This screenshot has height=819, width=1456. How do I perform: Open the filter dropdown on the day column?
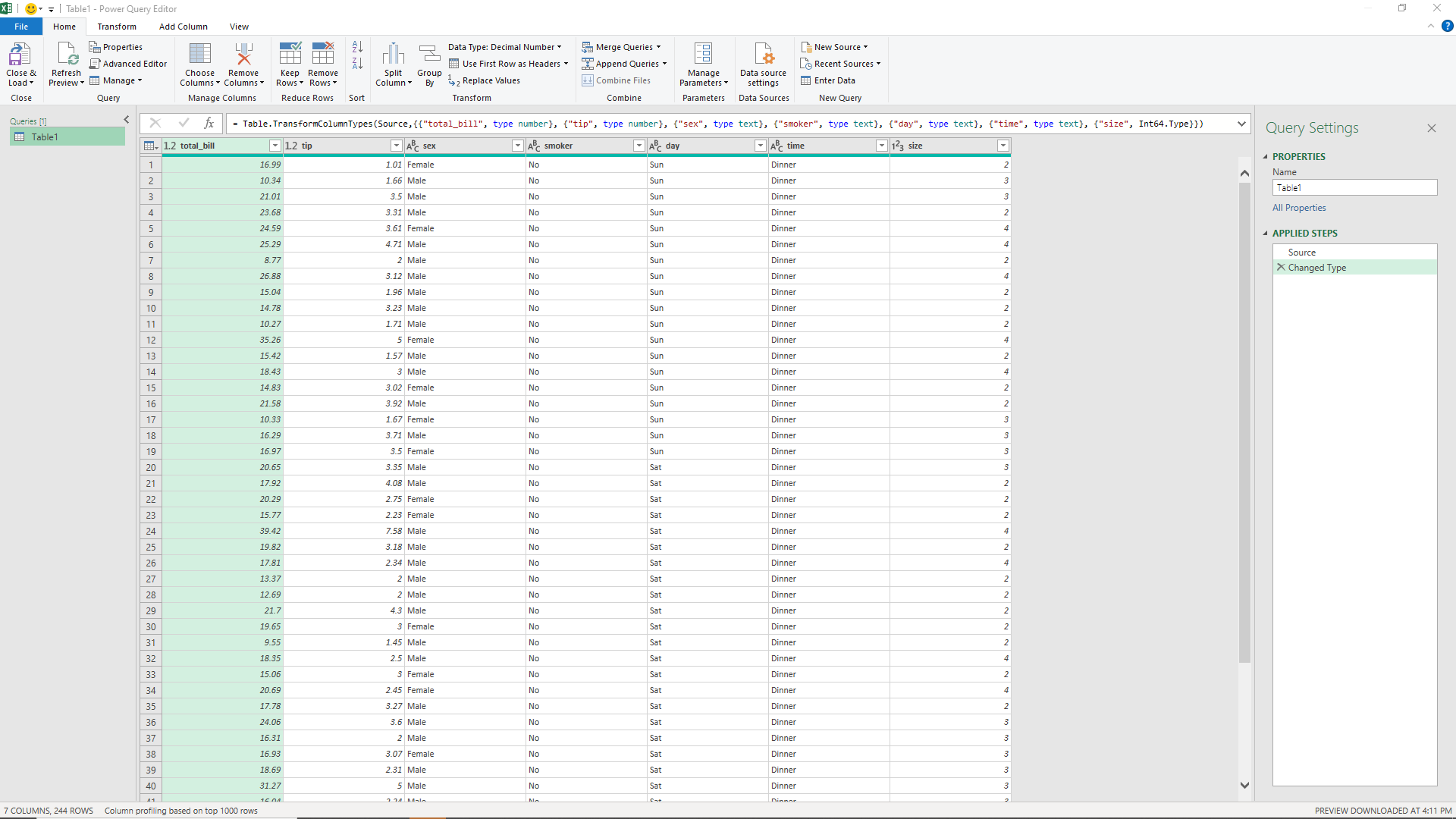pos(761,145)
